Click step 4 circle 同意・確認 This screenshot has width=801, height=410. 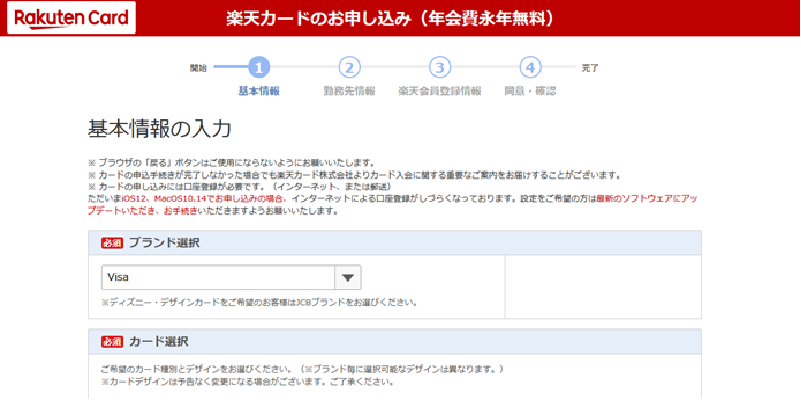click(530, 67)
